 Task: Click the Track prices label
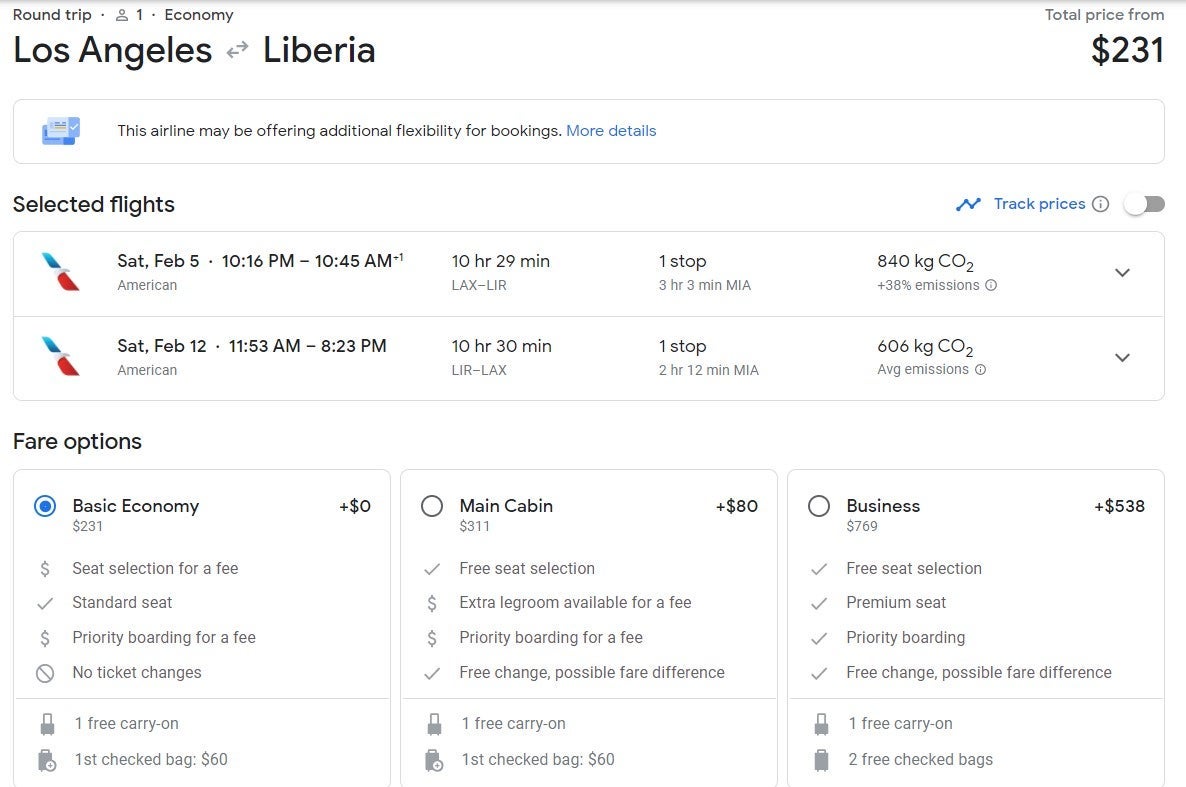click(x=1039, y=204)
